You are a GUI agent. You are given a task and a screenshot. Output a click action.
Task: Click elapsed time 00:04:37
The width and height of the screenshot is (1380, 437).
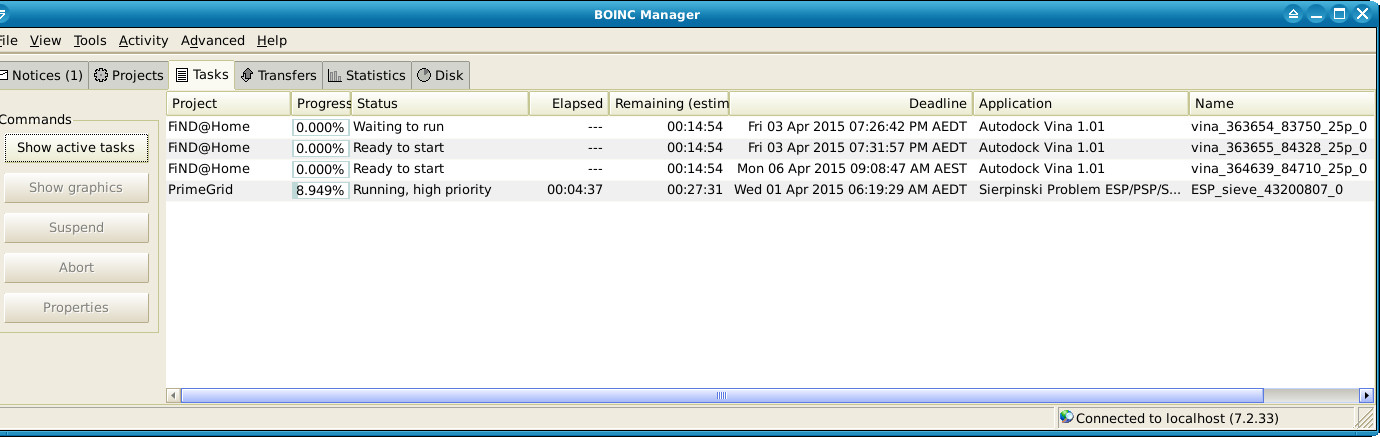point(575,190)
